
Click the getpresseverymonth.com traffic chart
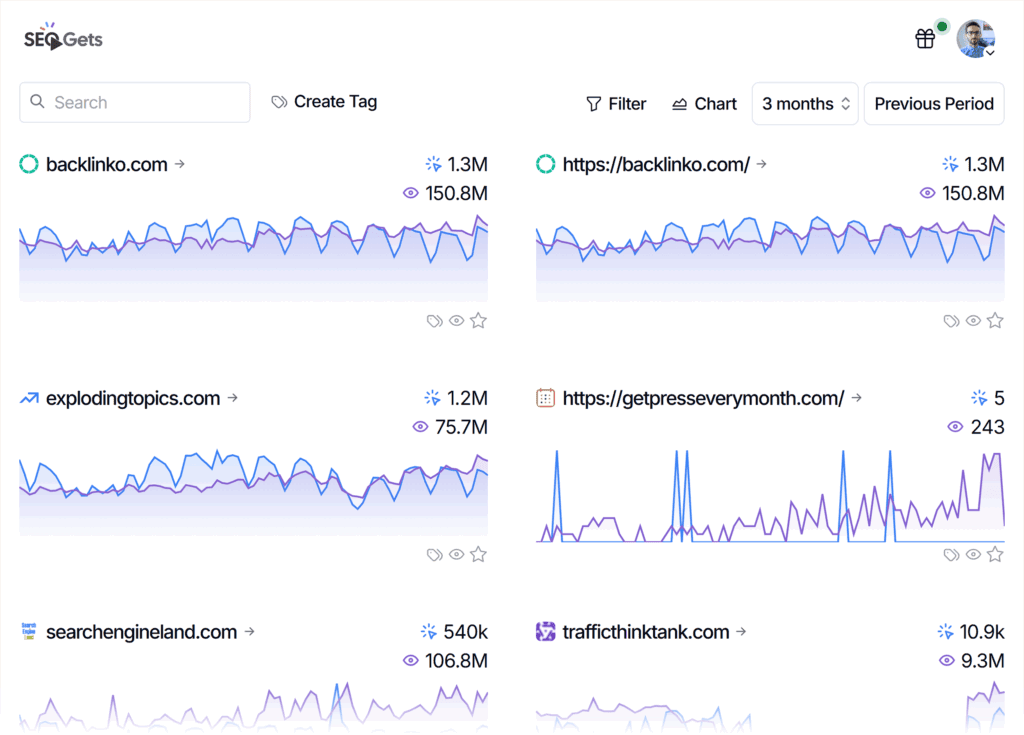(x=770, y=495)
